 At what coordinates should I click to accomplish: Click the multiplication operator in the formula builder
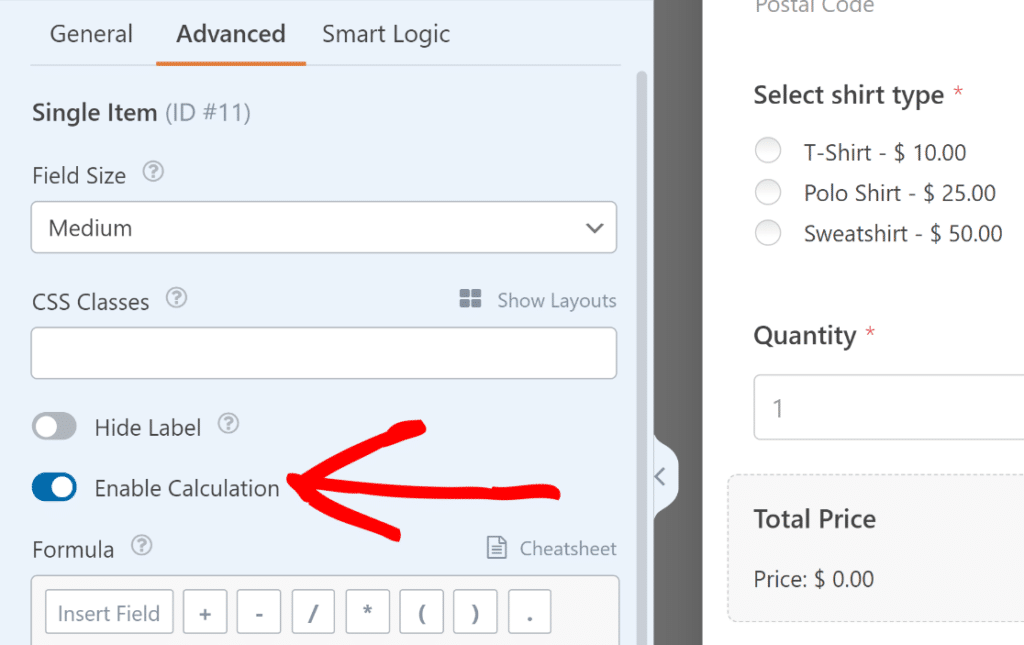pyautogui.click(x=367, y=611)
